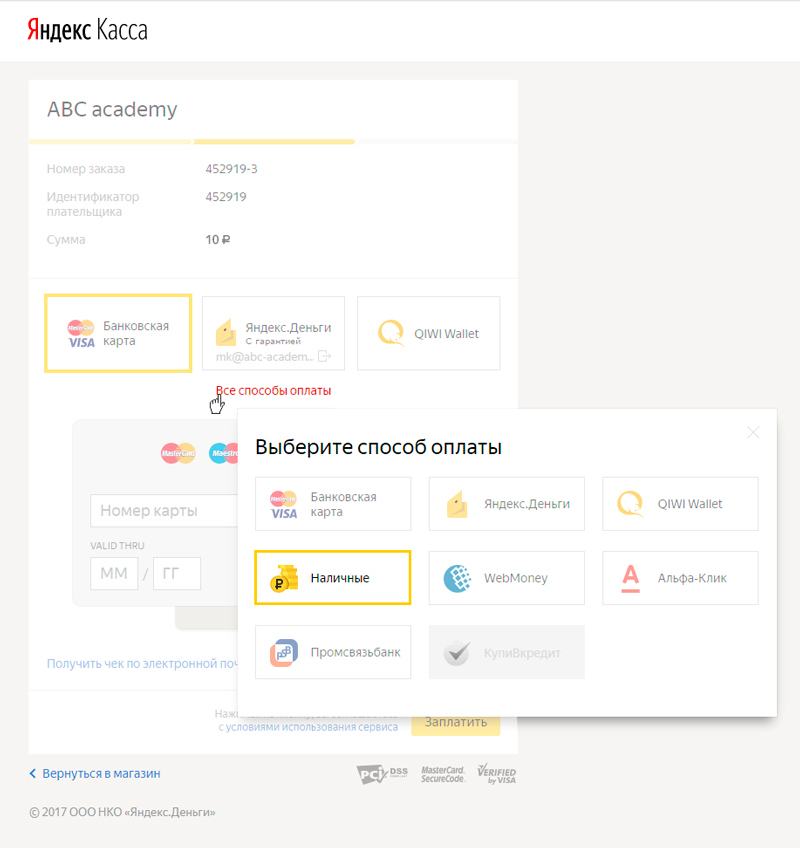Screen dimensions: 800x848
Task: Click the Наличные coins icon
Action: coord(284,578)
